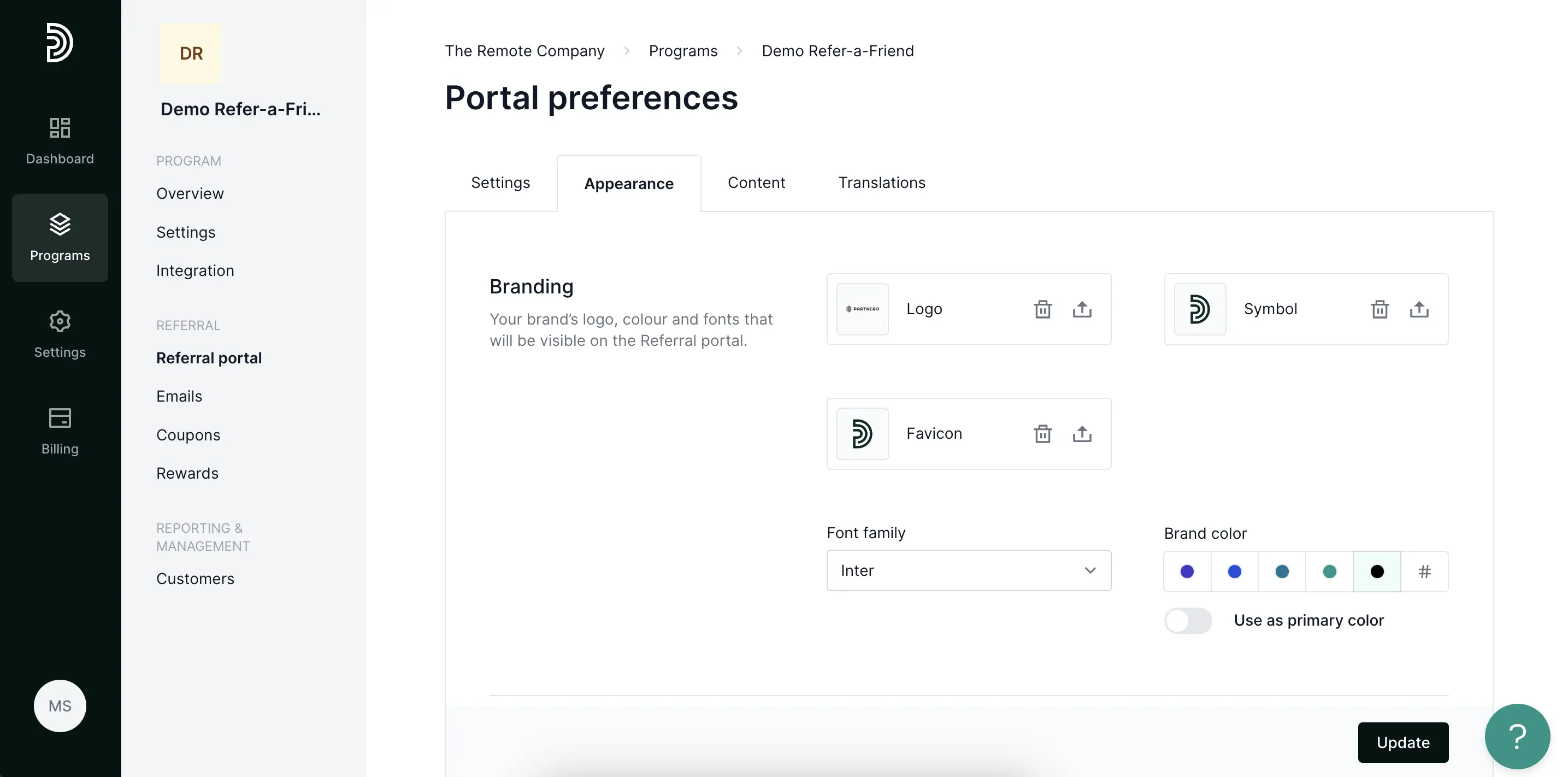Delete the Favicon with trash icon
Image resolution: width=1568 pixels, height=777 pixels.
point(1043,433)
